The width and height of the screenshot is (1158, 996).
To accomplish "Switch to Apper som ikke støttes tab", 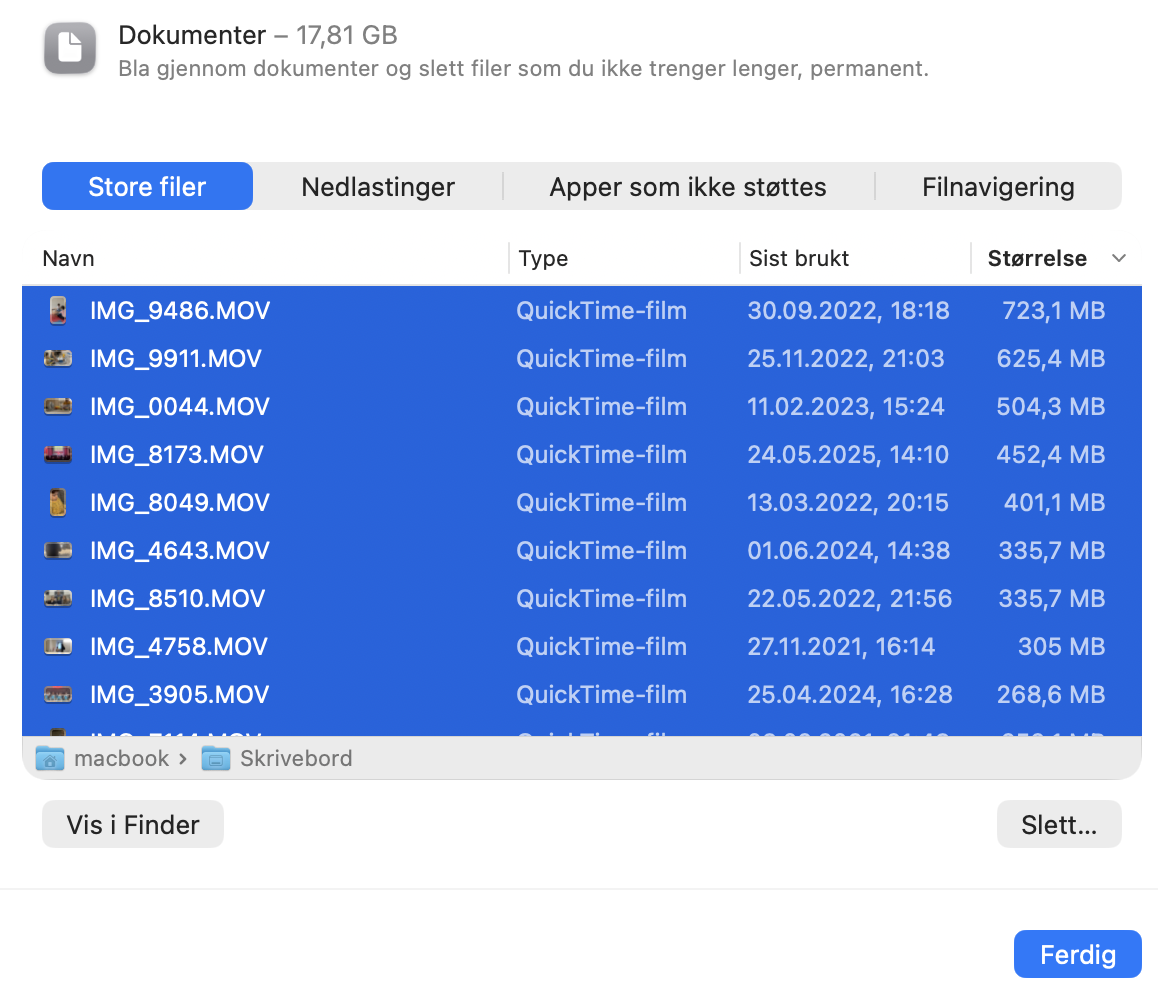I will pyautogui.click(x=688, y=186).
